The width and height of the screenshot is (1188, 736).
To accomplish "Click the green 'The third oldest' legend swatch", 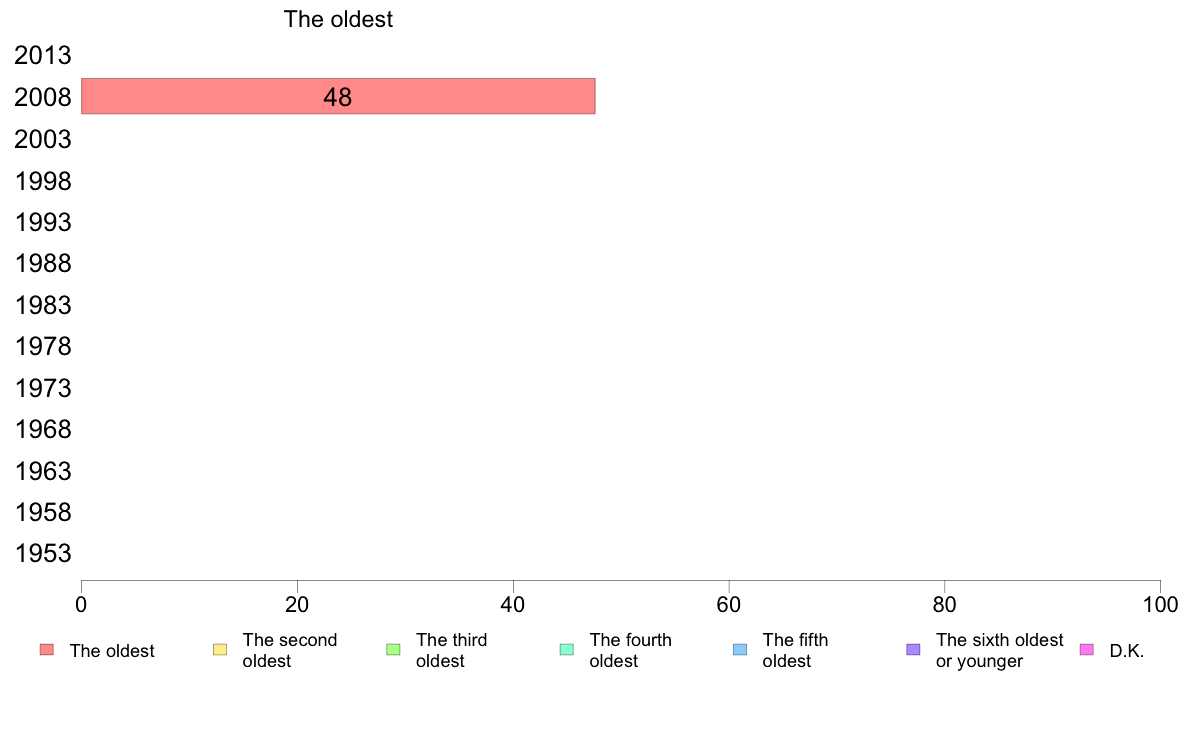I will [x=393, y=650].
